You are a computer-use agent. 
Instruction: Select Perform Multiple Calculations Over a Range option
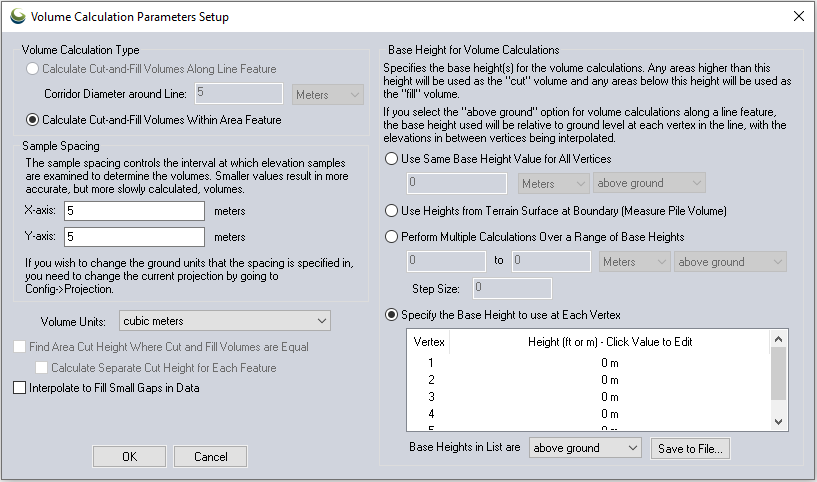pyautogui.click(x=393, y=237)
